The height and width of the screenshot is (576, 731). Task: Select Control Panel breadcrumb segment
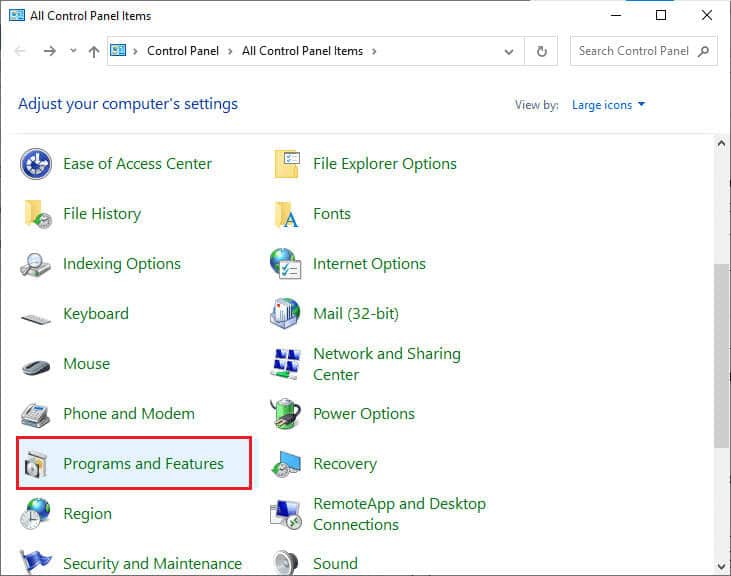183,51
